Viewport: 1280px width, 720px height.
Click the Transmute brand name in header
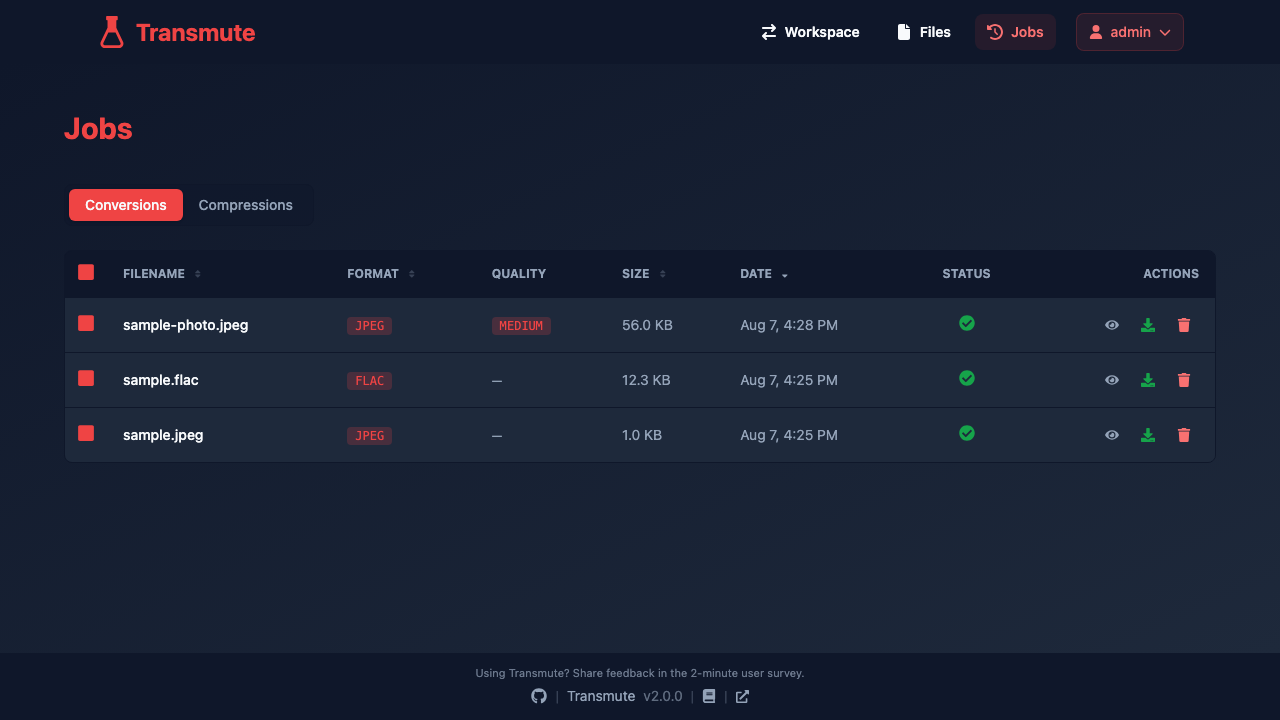(x=196, y=33)
